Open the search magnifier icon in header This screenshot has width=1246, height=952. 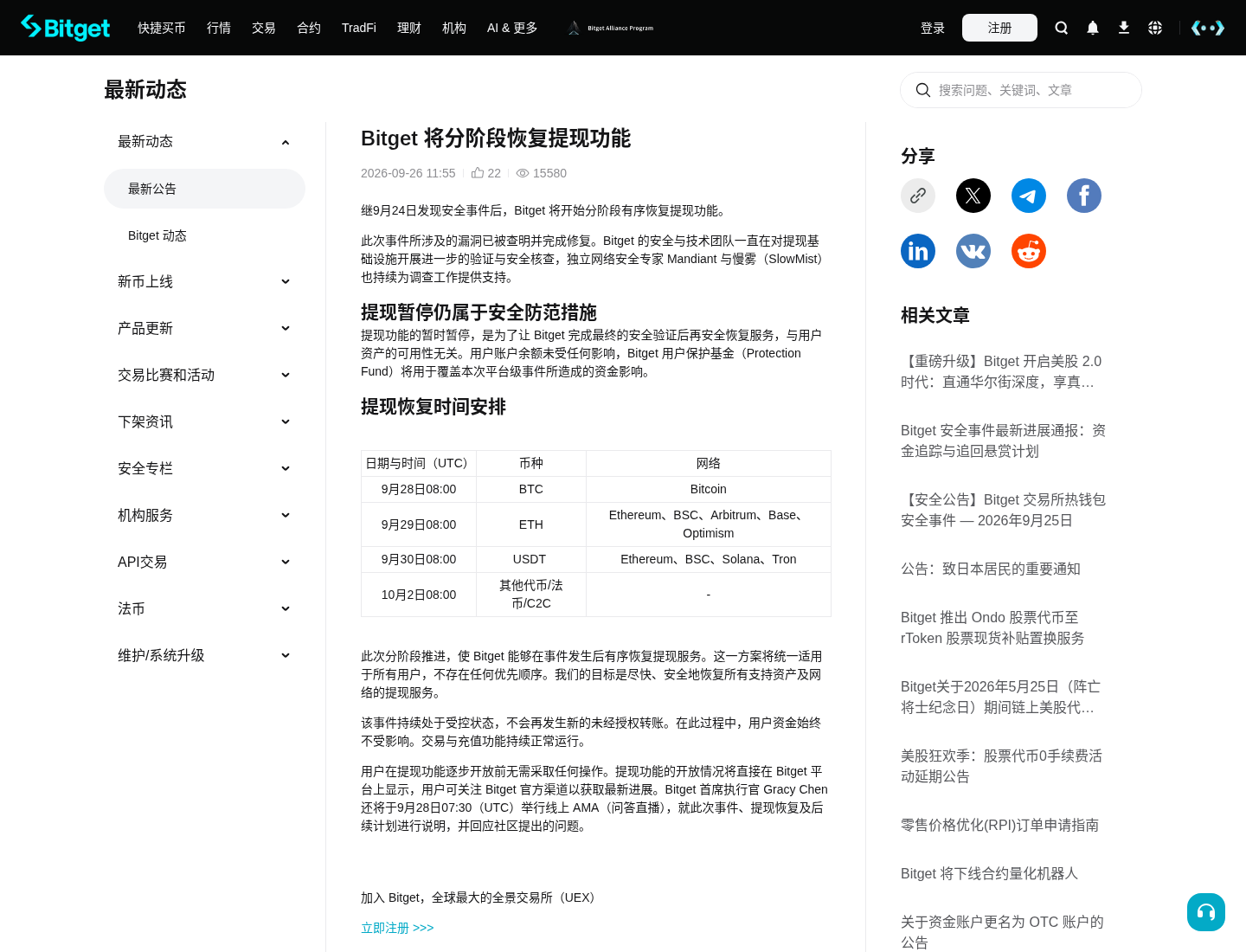coord(1062,28)
